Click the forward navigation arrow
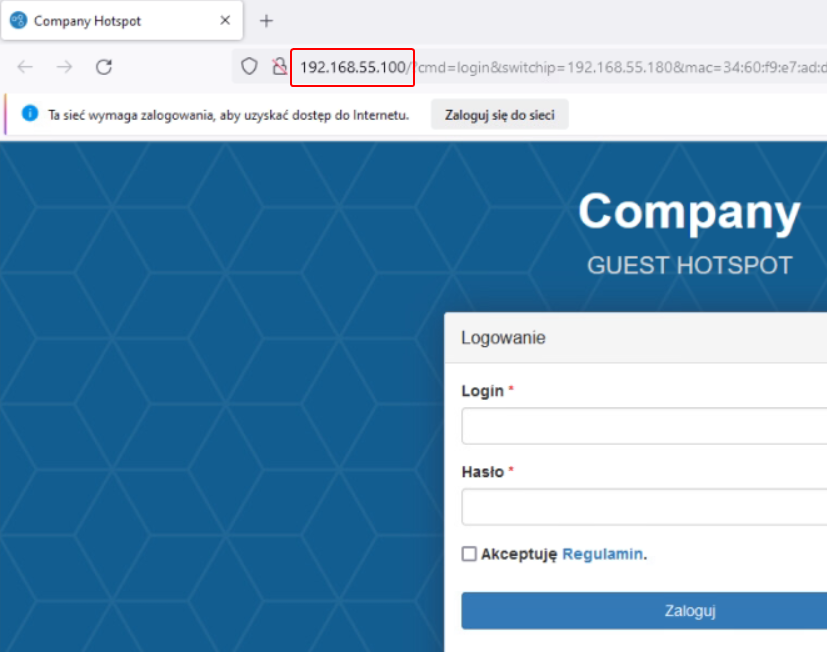This screenshot has width=827, height=652. pos(64,67)
